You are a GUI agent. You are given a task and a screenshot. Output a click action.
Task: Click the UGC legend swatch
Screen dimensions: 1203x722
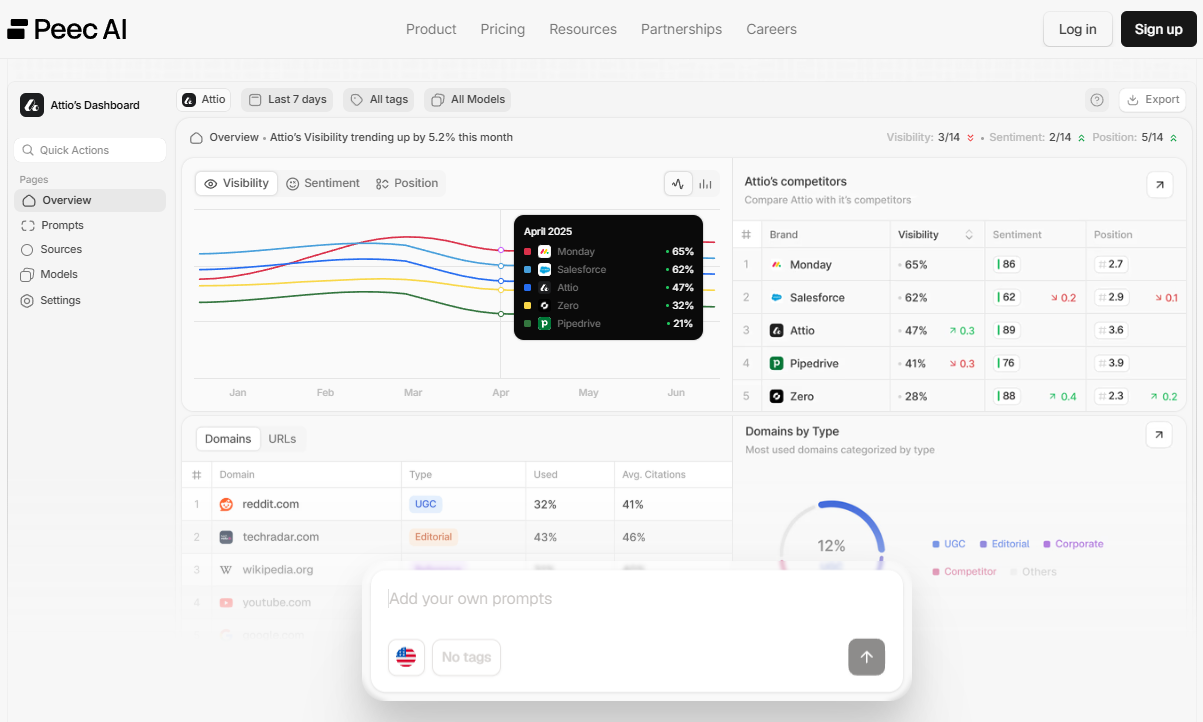coord(936,544)
